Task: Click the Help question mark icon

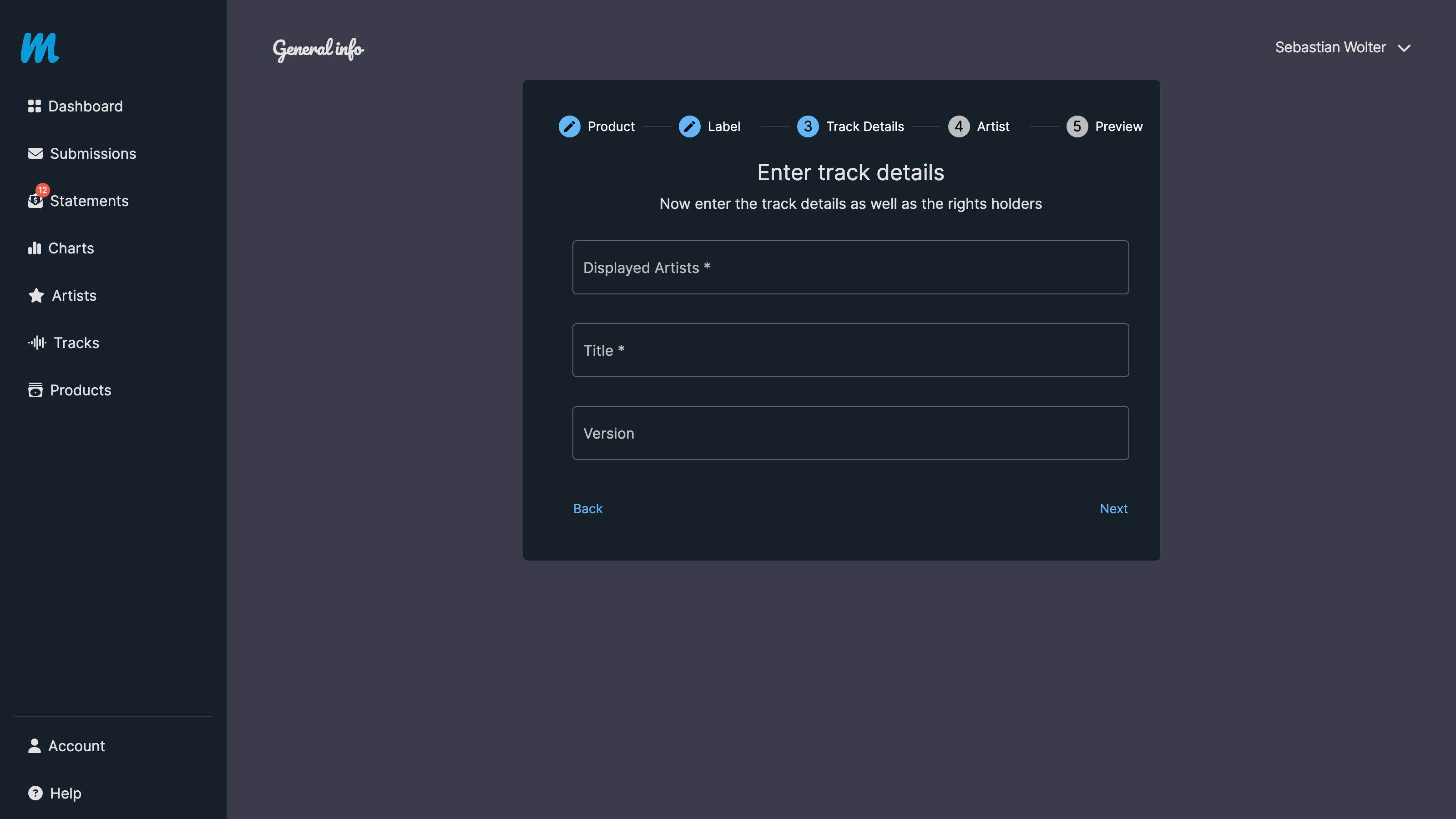Action: pyautogui.click(x=35, y=793)
